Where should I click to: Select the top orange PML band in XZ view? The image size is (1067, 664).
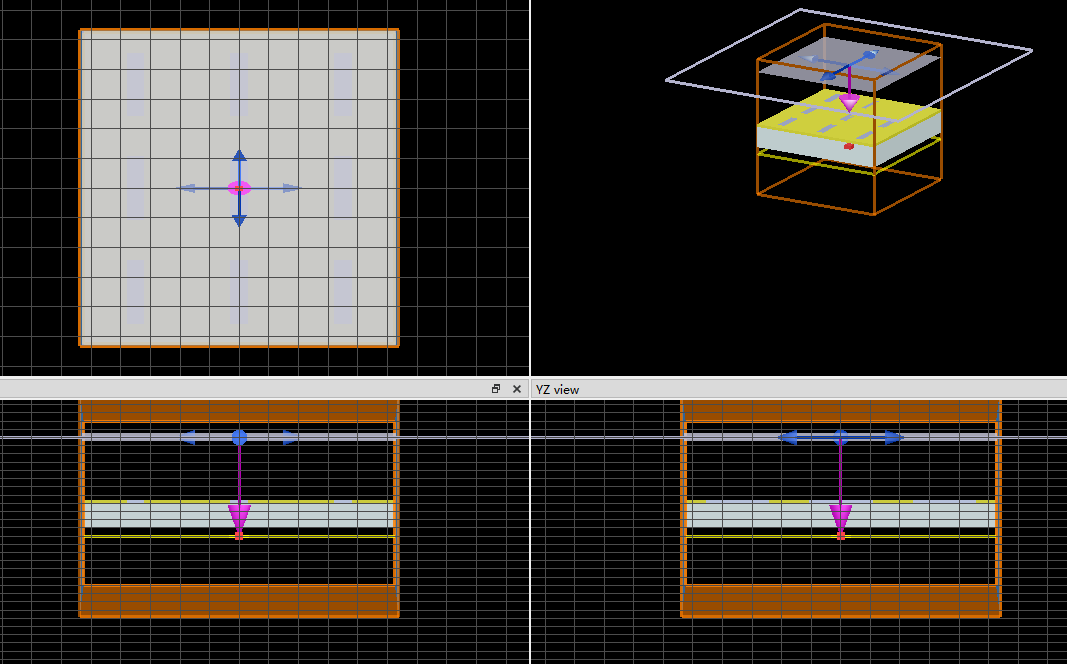239,412
